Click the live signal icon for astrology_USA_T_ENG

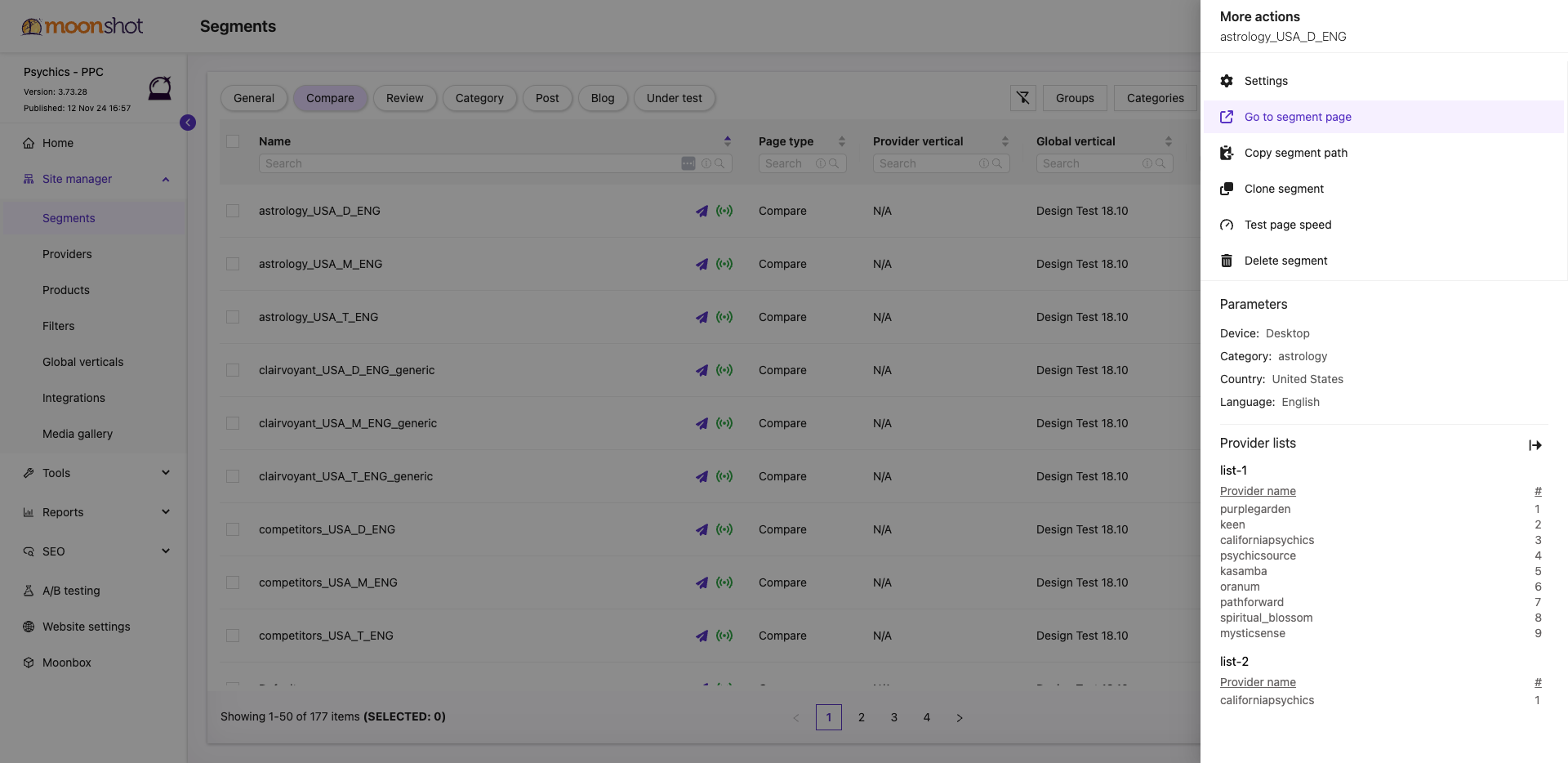(x=724, y=317)
